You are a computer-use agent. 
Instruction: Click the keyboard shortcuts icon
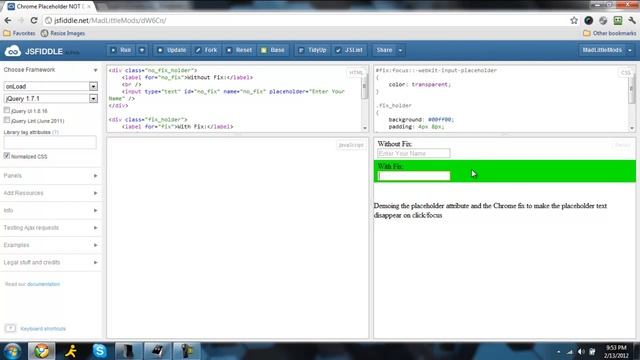point(11,328)
